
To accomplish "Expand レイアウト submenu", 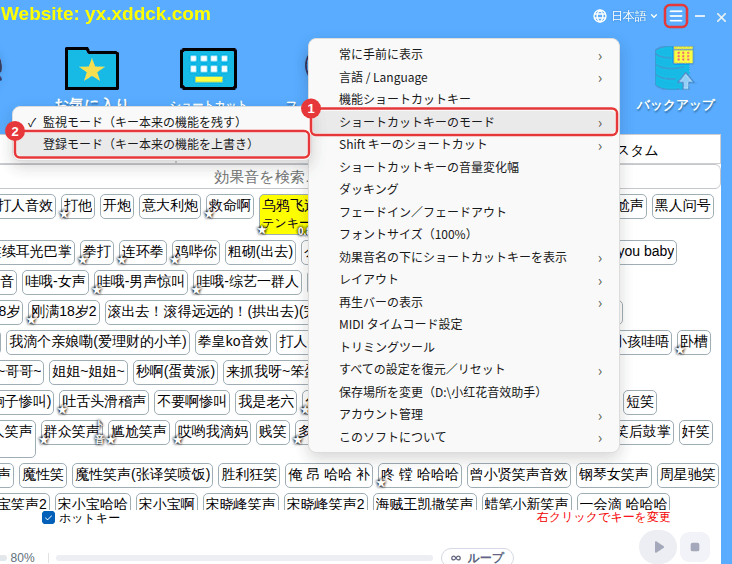I will 464,280.
